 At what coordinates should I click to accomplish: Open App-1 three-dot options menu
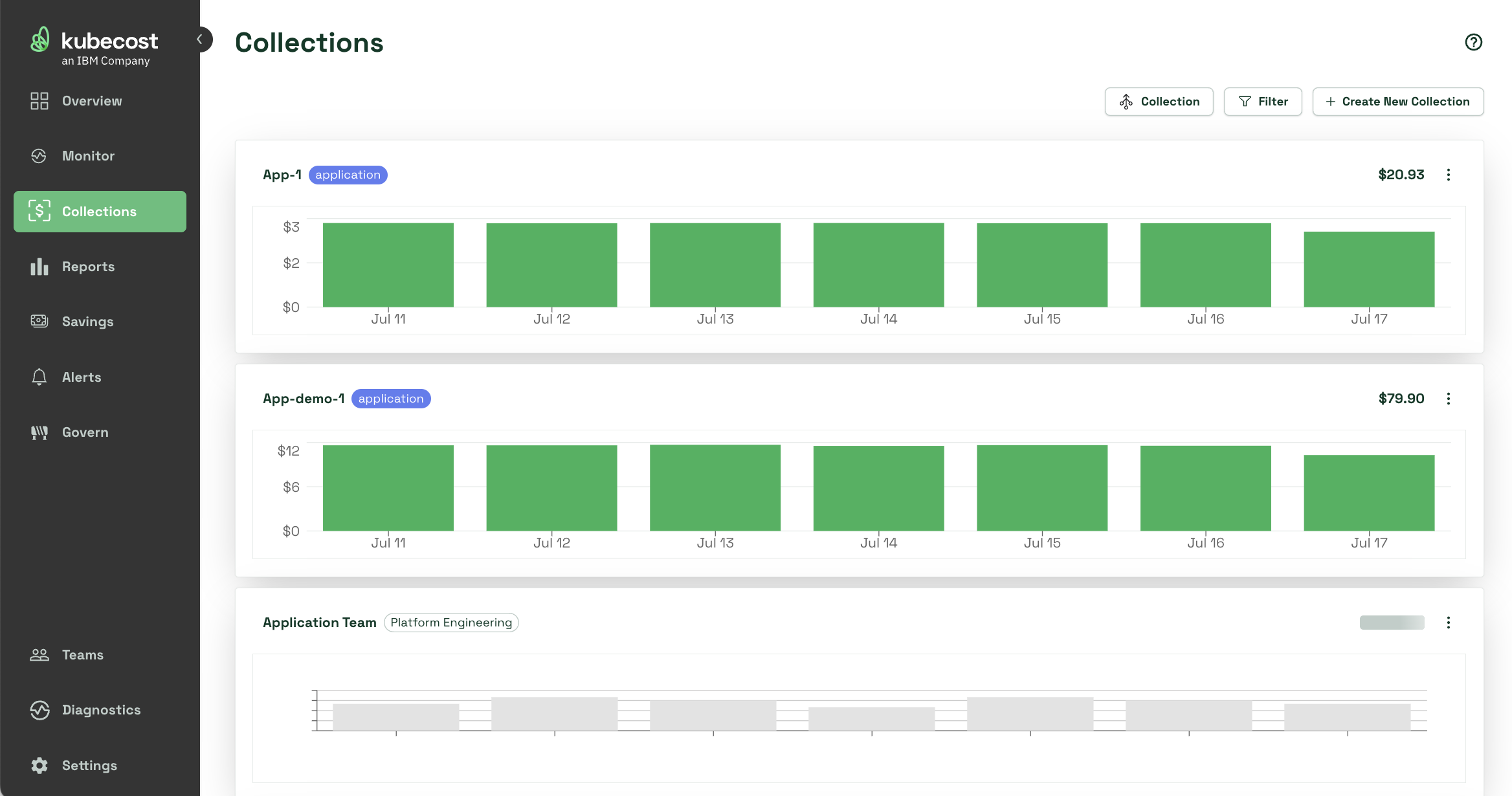point(1449,175)
